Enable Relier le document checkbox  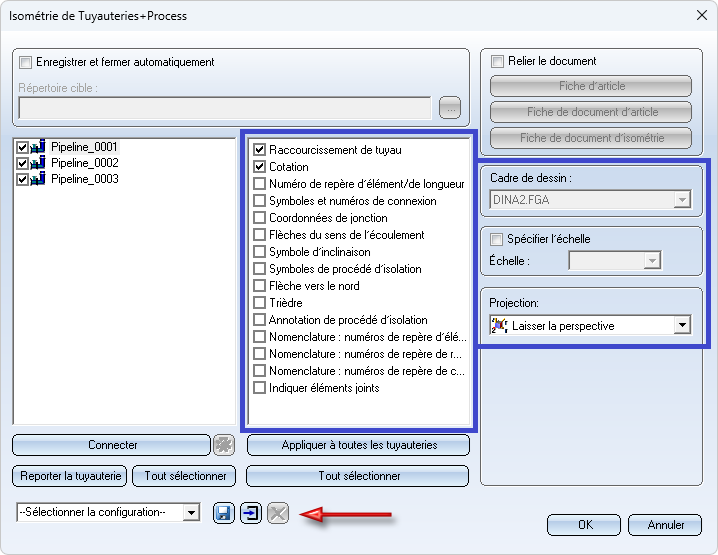point(497,61)
